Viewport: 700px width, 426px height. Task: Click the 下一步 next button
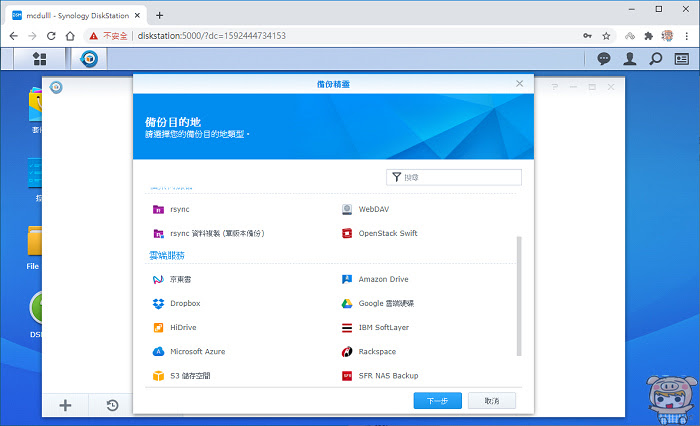click(438, 401)
